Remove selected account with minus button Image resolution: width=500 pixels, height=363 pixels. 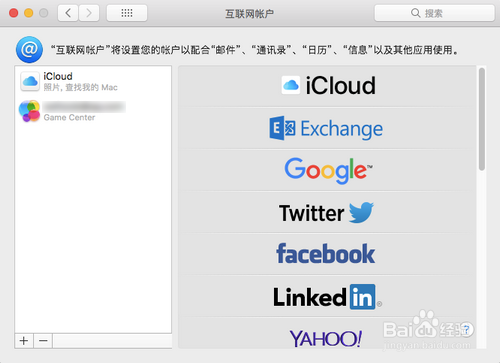click(43, 341)
